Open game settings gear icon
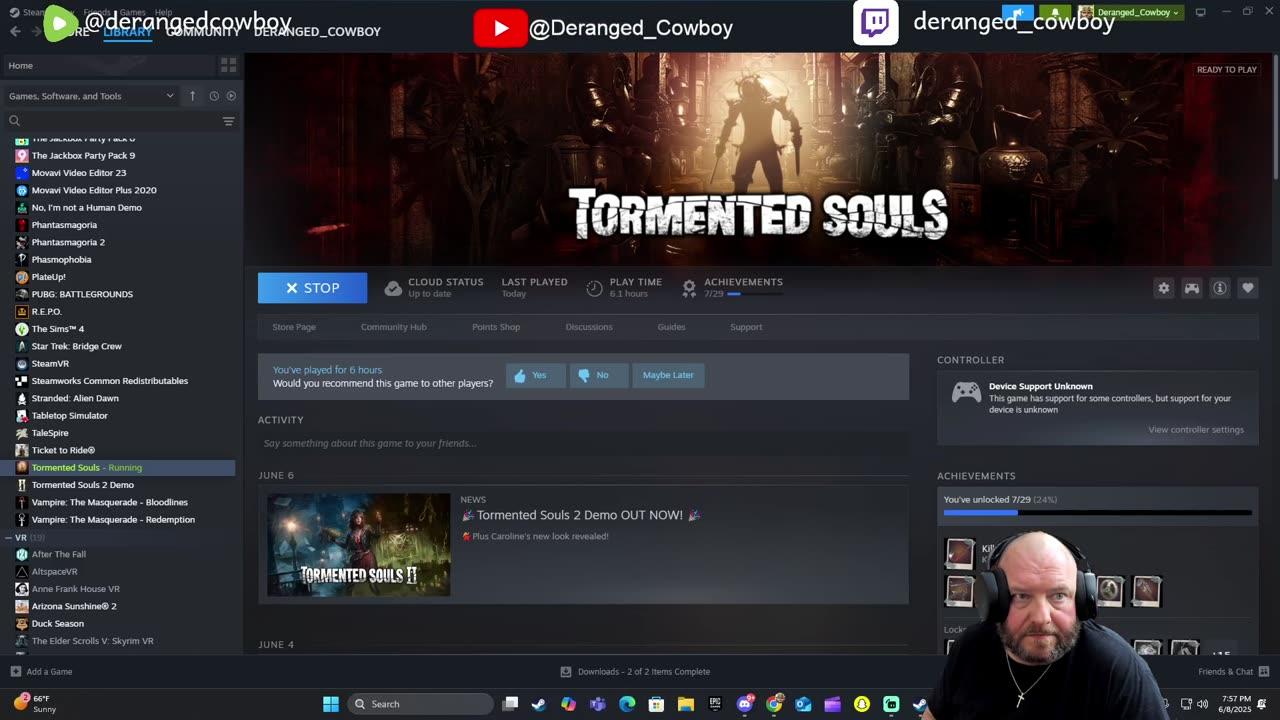The image size is (1280, 720). (1164, 288)
